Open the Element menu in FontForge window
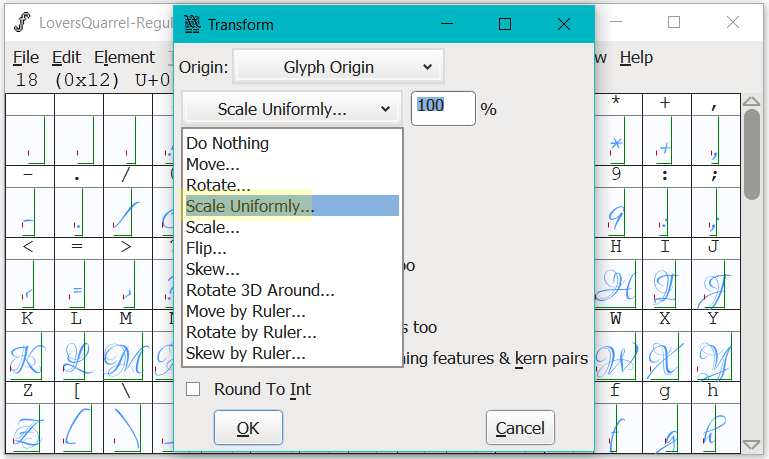This screenshot has height=459, width=769. coord(124,57)
